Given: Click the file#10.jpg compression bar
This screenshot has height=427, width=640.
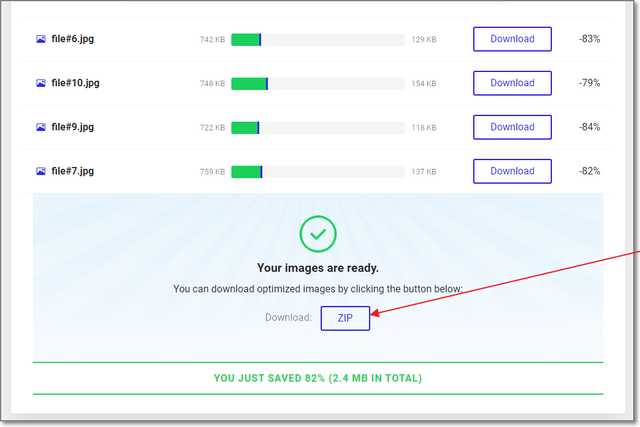Looking at the screenshot, I should click(x=317, y=84).
